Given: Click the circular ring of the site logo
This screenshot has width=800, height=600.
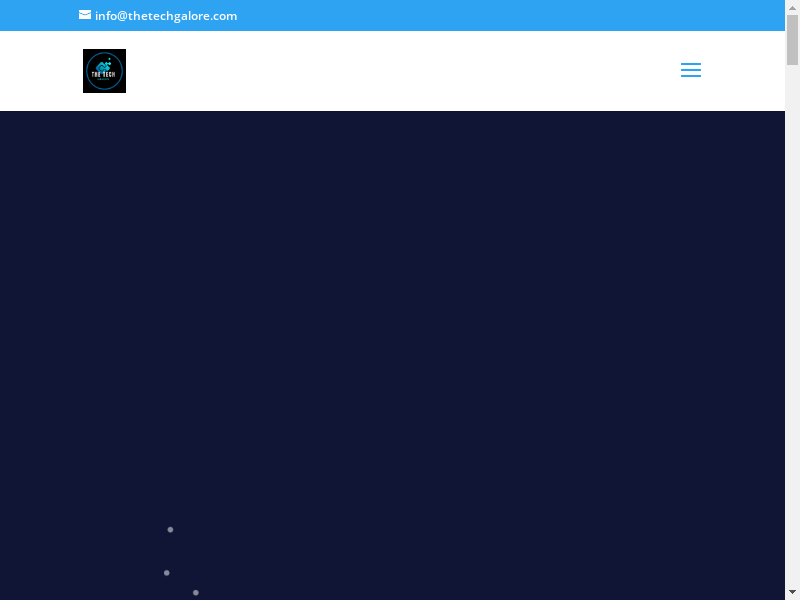Looking at the screenshot, I should coord(88,71).
